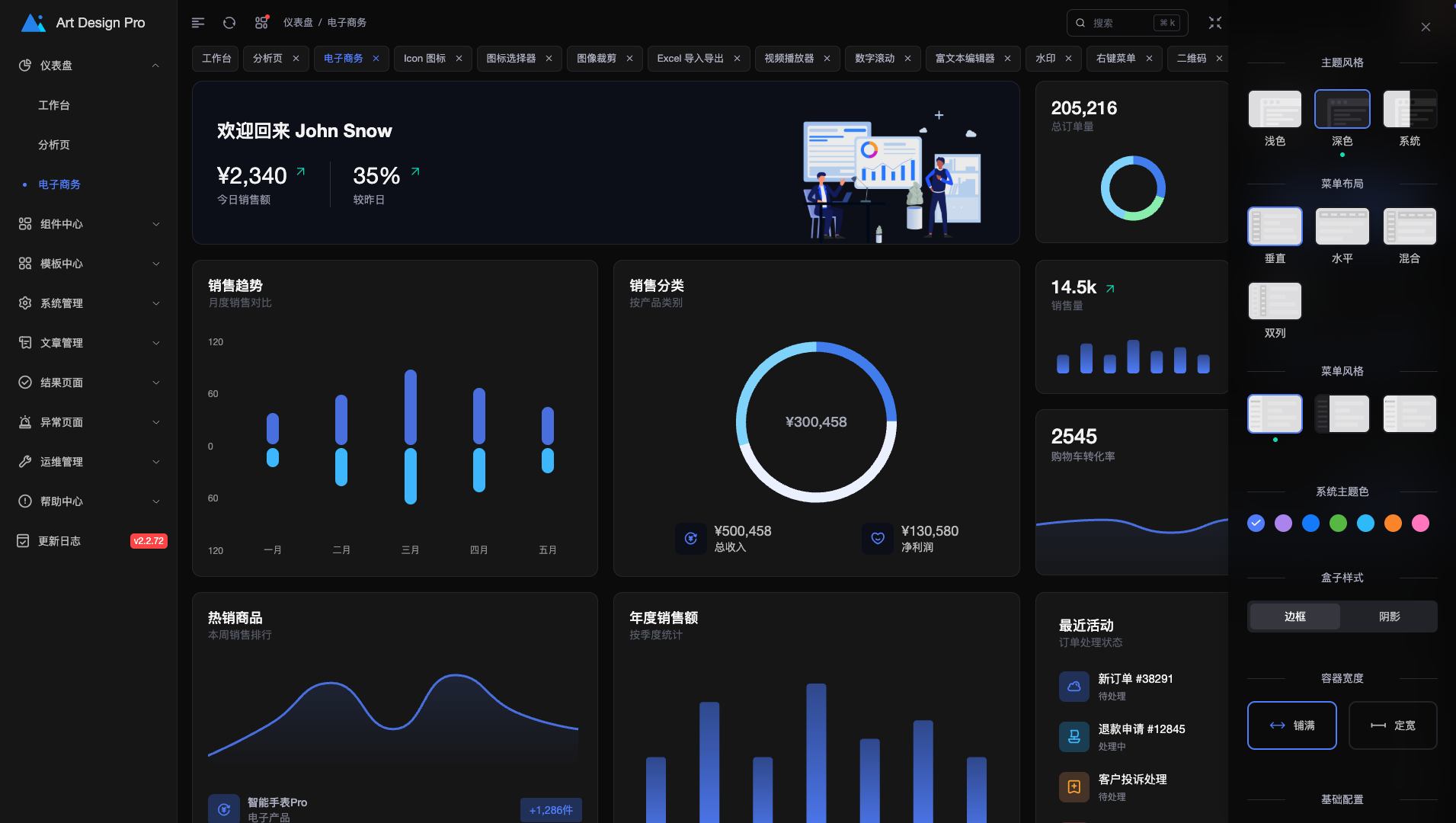Click the 新订单 #38291 cloud icon
Viewport: 1456px width, 823px height.
(1074, 687)
